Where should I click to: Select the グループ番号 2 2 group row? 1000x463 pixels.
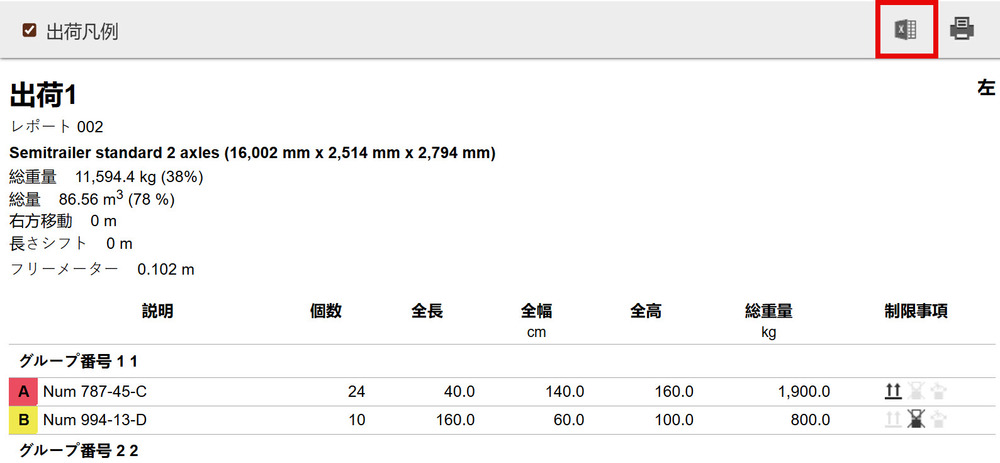click(78, 450)
